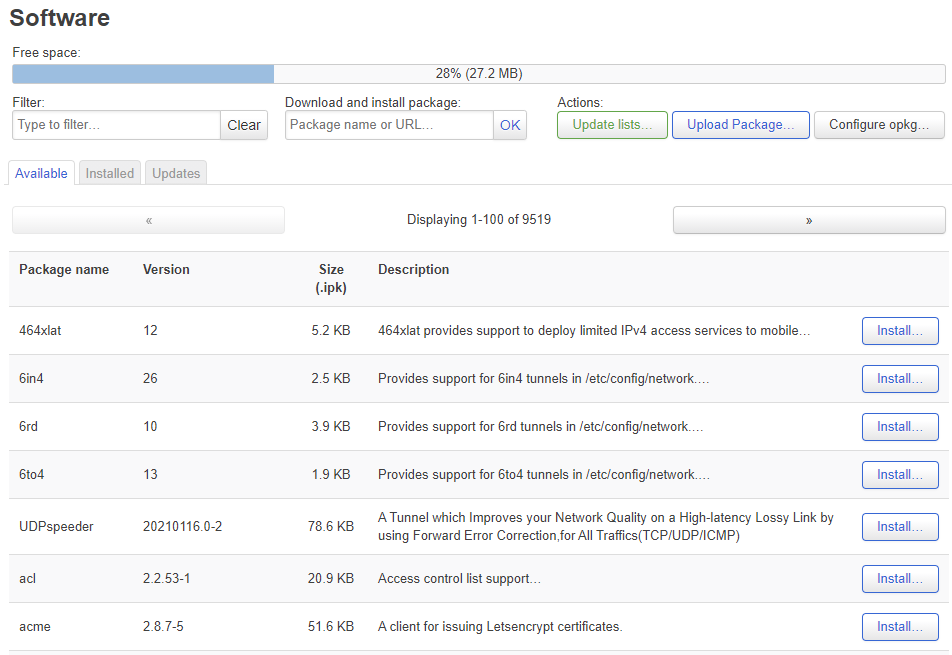Switch to the Updates tab
Image resolution: width=952 pixels, height=655 pixels.
pos(176,173)
